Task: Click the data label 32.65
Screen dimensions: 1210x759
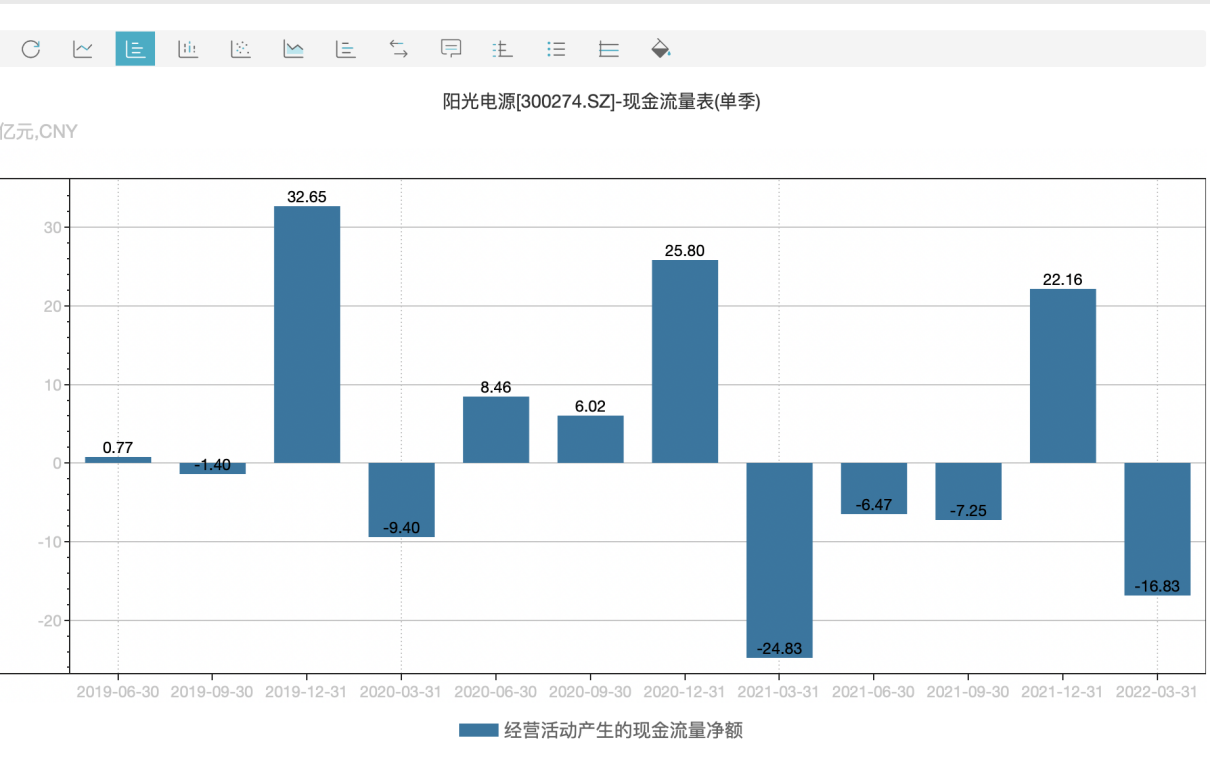Action: (x=307, y=197)
